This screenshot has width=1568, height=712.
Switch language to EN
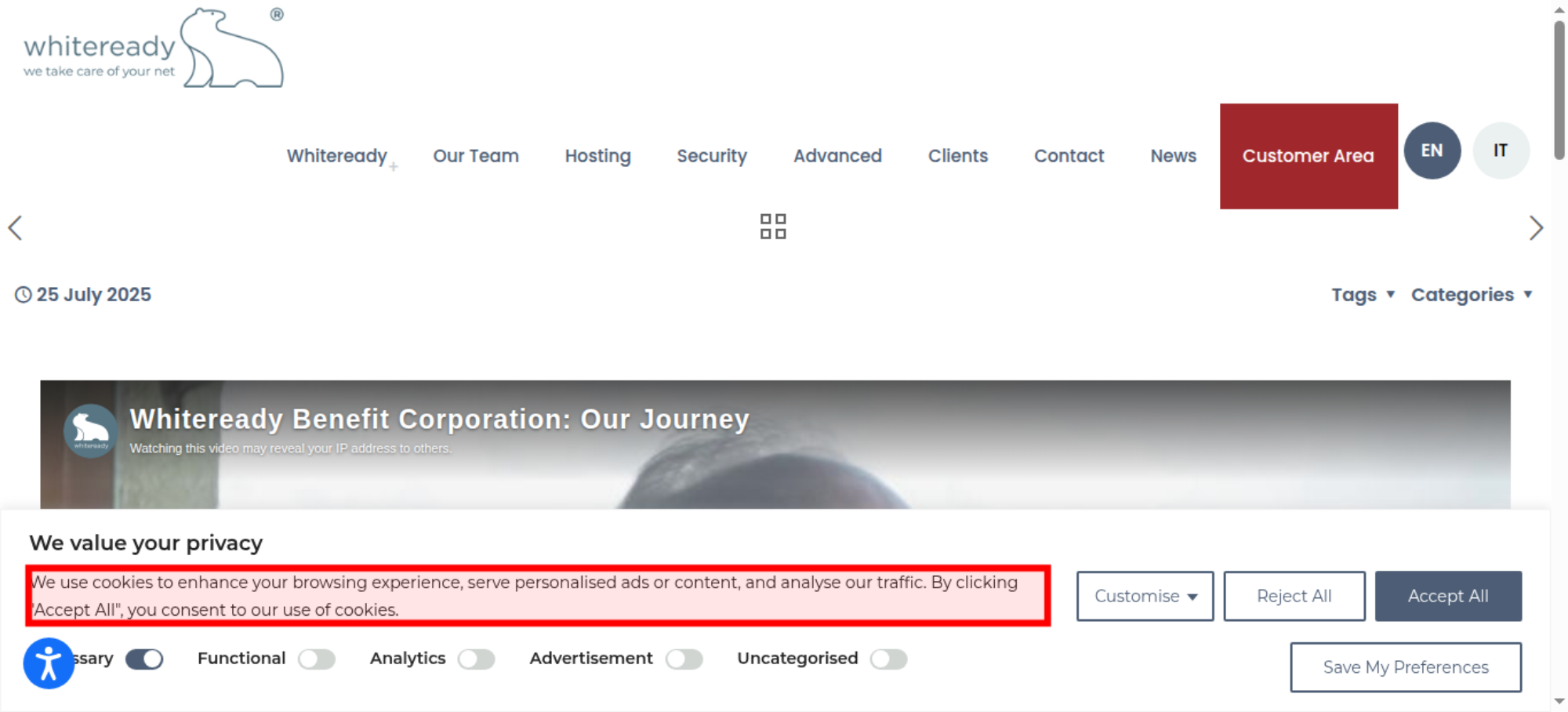click(1432, 151)
